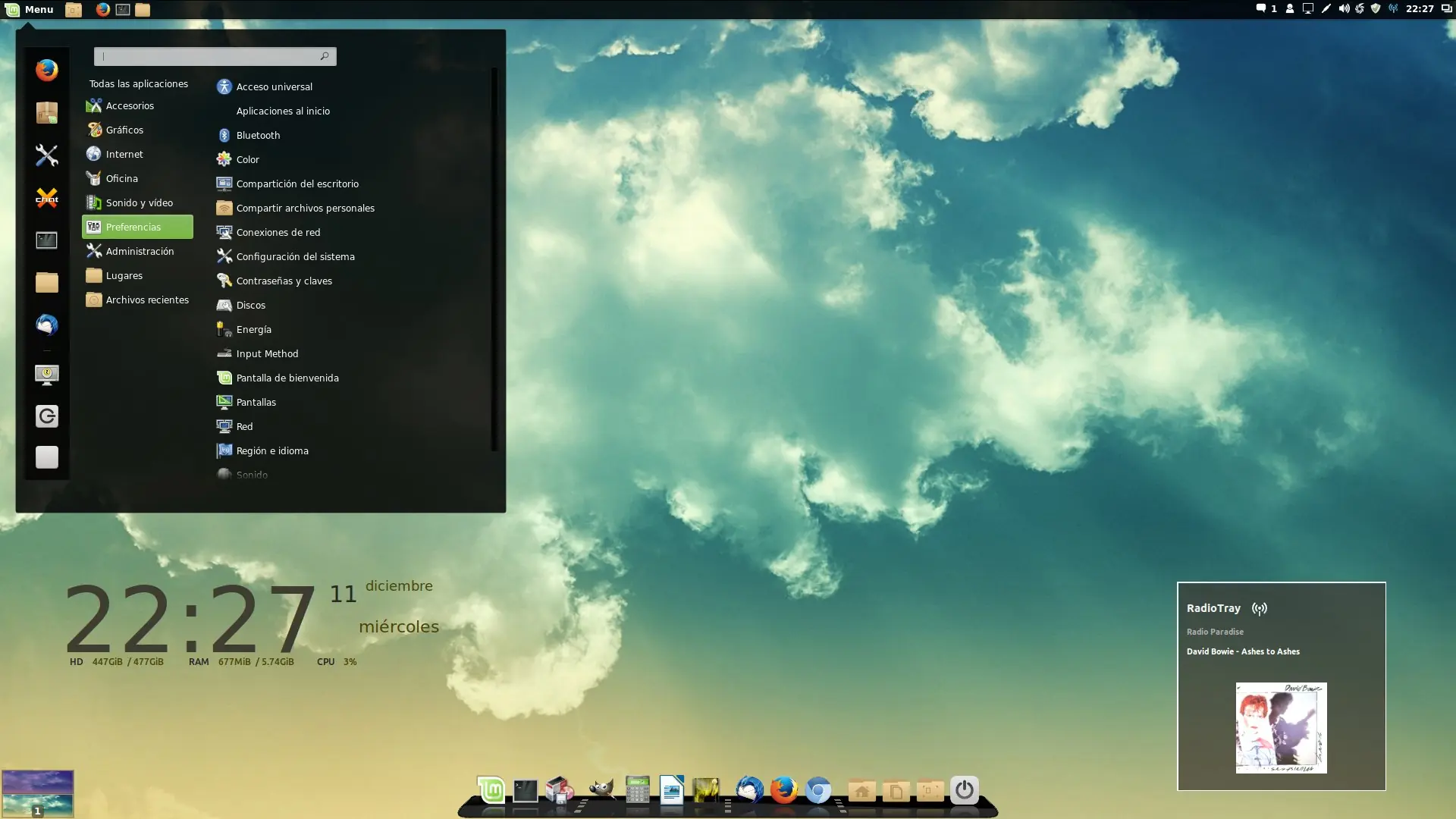Select the Administración category
The height and width of the screenshot is (819, 1456).
[x=140, y=251]
